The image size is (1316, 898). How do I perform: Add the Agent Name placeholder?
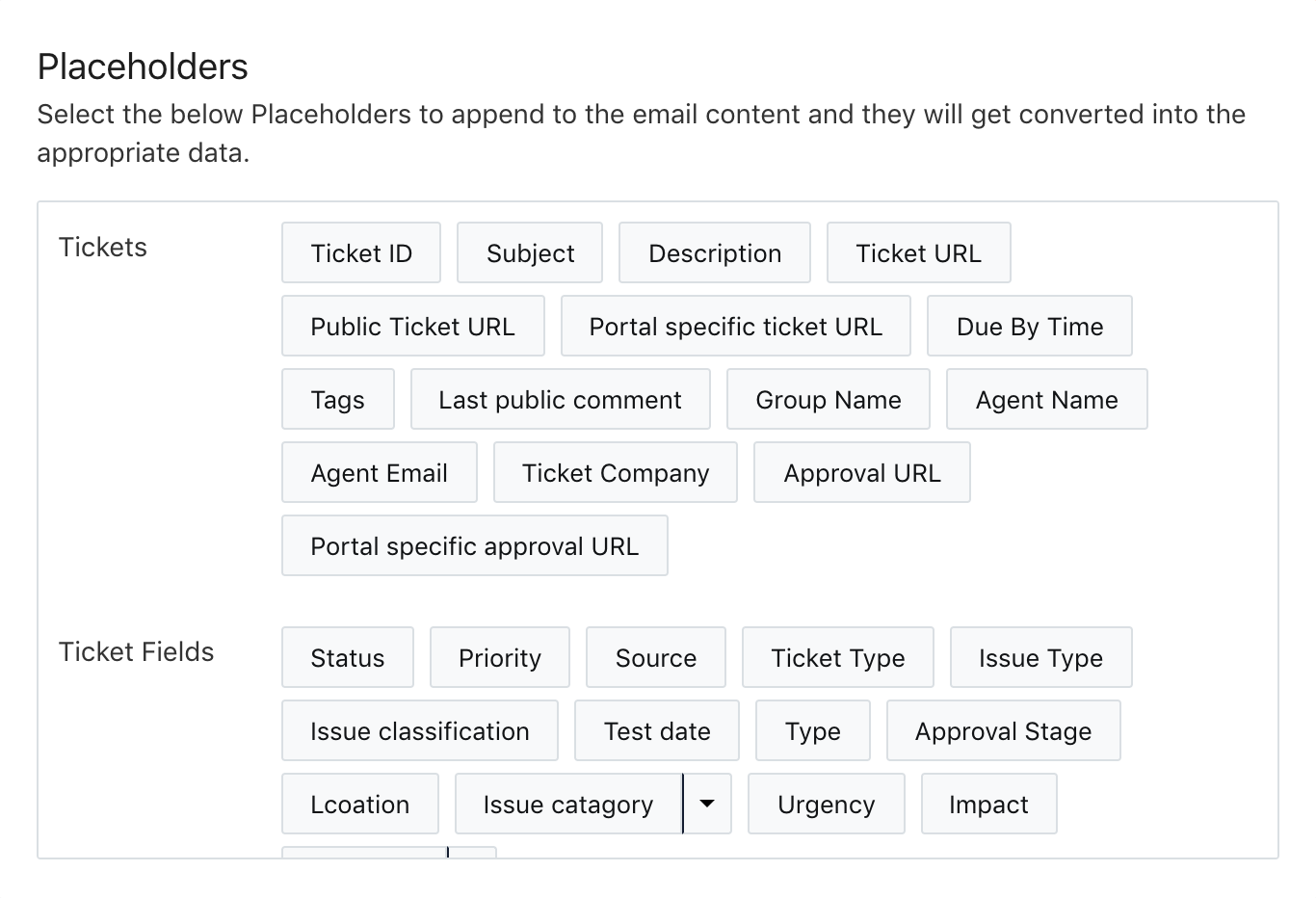tap(1047, 399)
